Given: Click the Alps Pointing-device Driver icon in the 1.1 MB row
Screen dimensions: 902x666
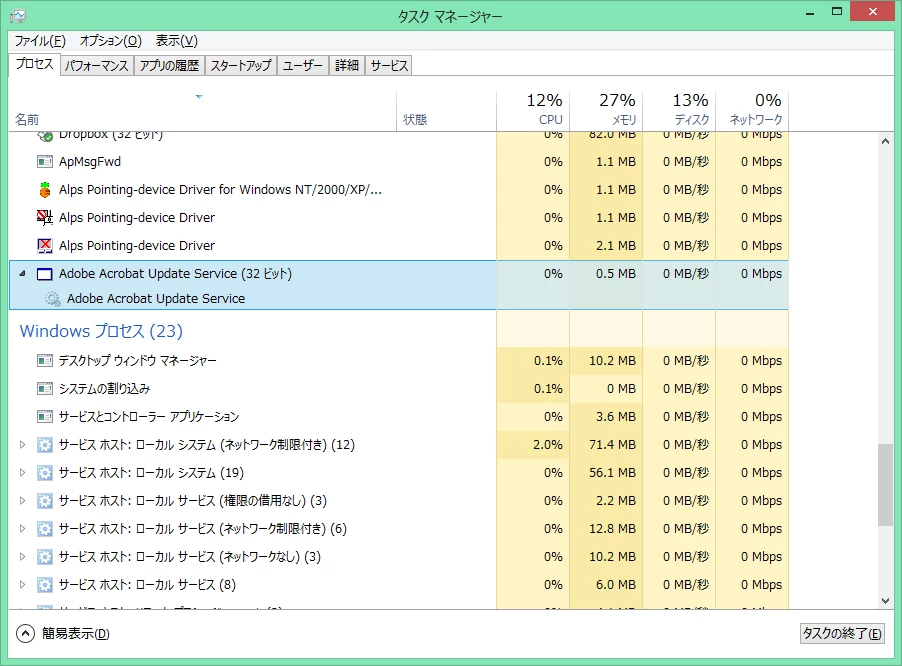Looking at the screenshot, I should click(45, 217).
